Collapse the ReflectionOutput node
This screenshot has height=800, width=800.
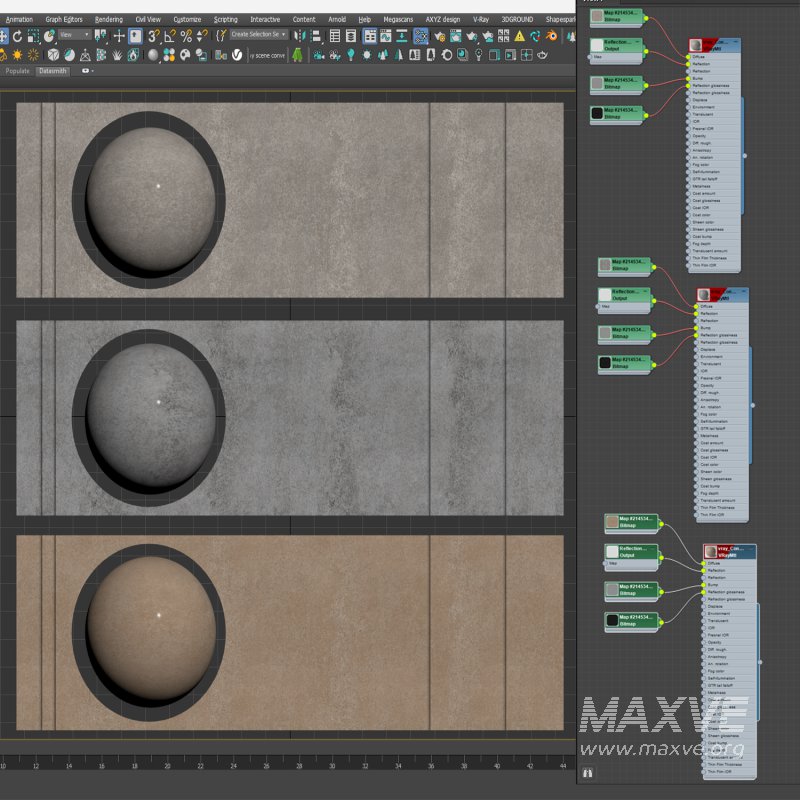click(x=637, y=41)
